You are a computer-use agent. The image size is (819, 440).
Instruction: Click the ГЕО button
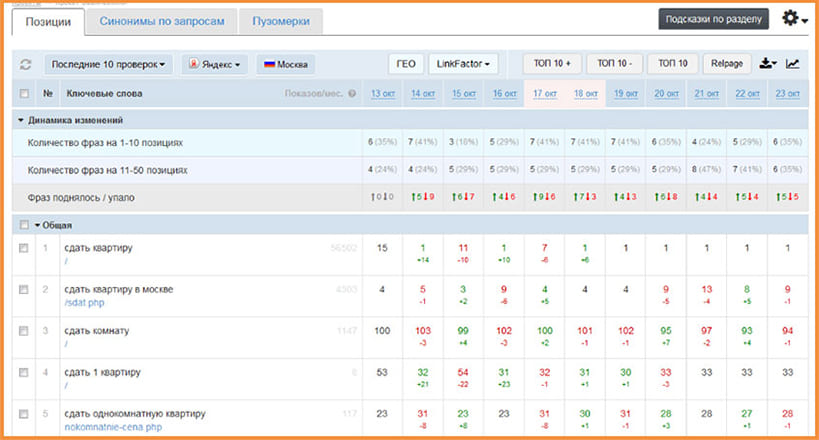point(406,64)
